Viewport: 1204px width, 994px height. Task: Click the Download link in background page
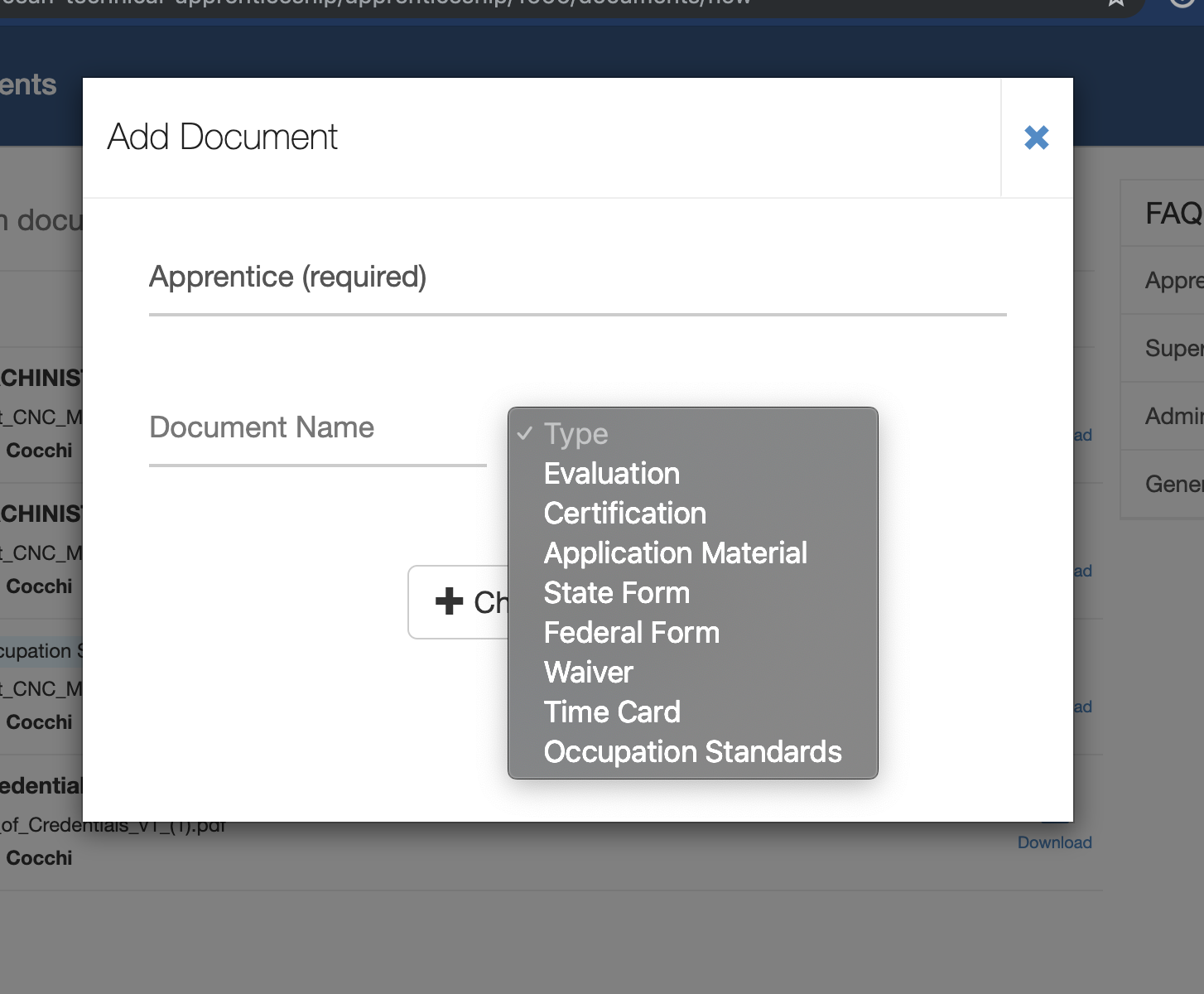(1054, 842)
